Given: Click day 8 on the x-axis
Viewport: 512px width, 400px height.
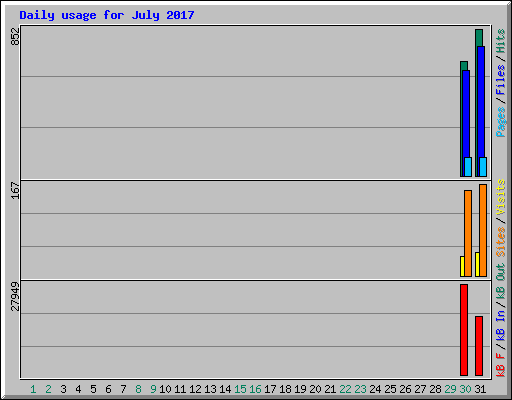Looking at the screenshot, I should click(x=138, y=389).
